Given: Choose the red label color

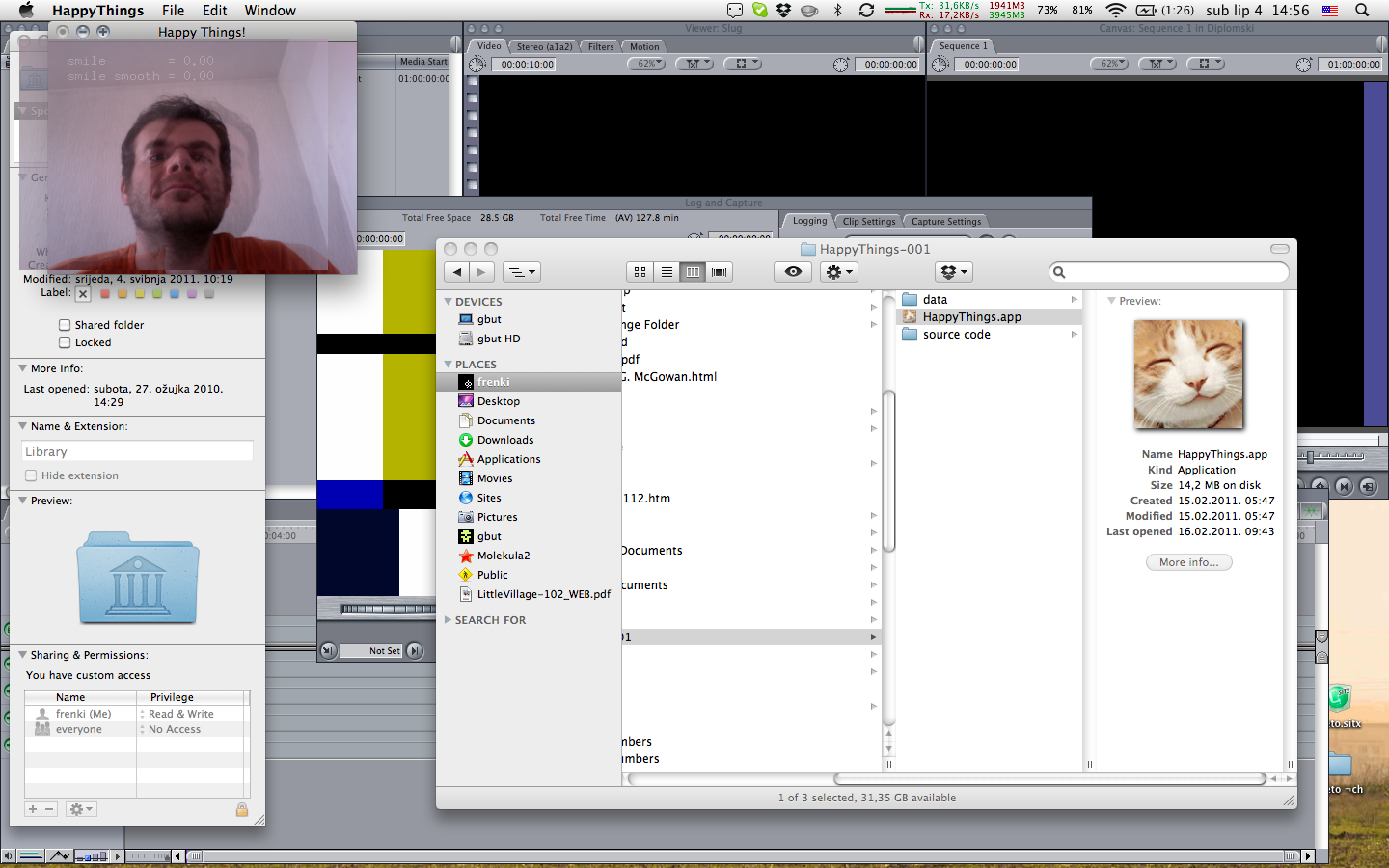Looking at the screenshot, I should point(105,293).
